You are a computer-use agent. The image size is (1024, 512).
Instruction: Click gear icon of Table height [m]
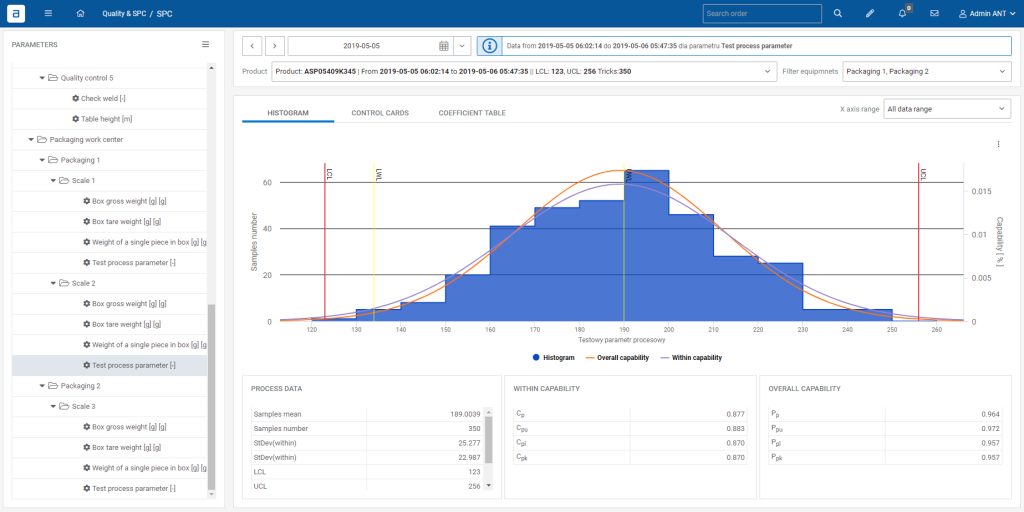(x=76, y=119)
